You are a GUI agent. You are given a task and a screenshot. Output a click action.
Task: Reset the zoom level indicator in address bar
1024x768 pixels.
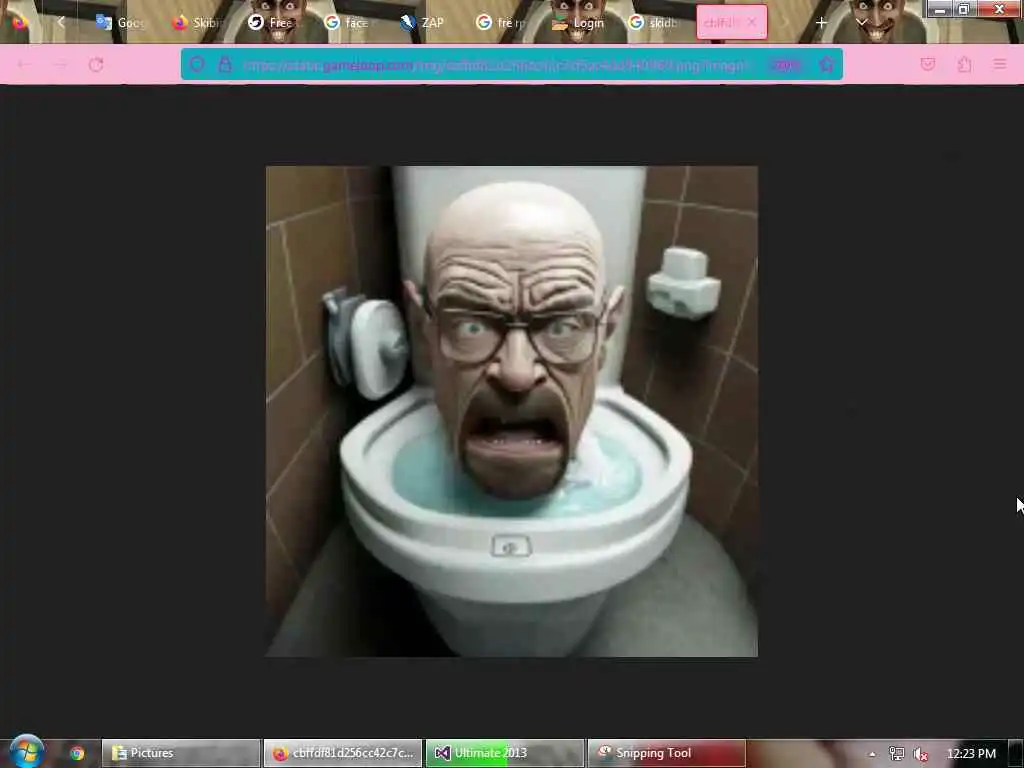point(784,65)
